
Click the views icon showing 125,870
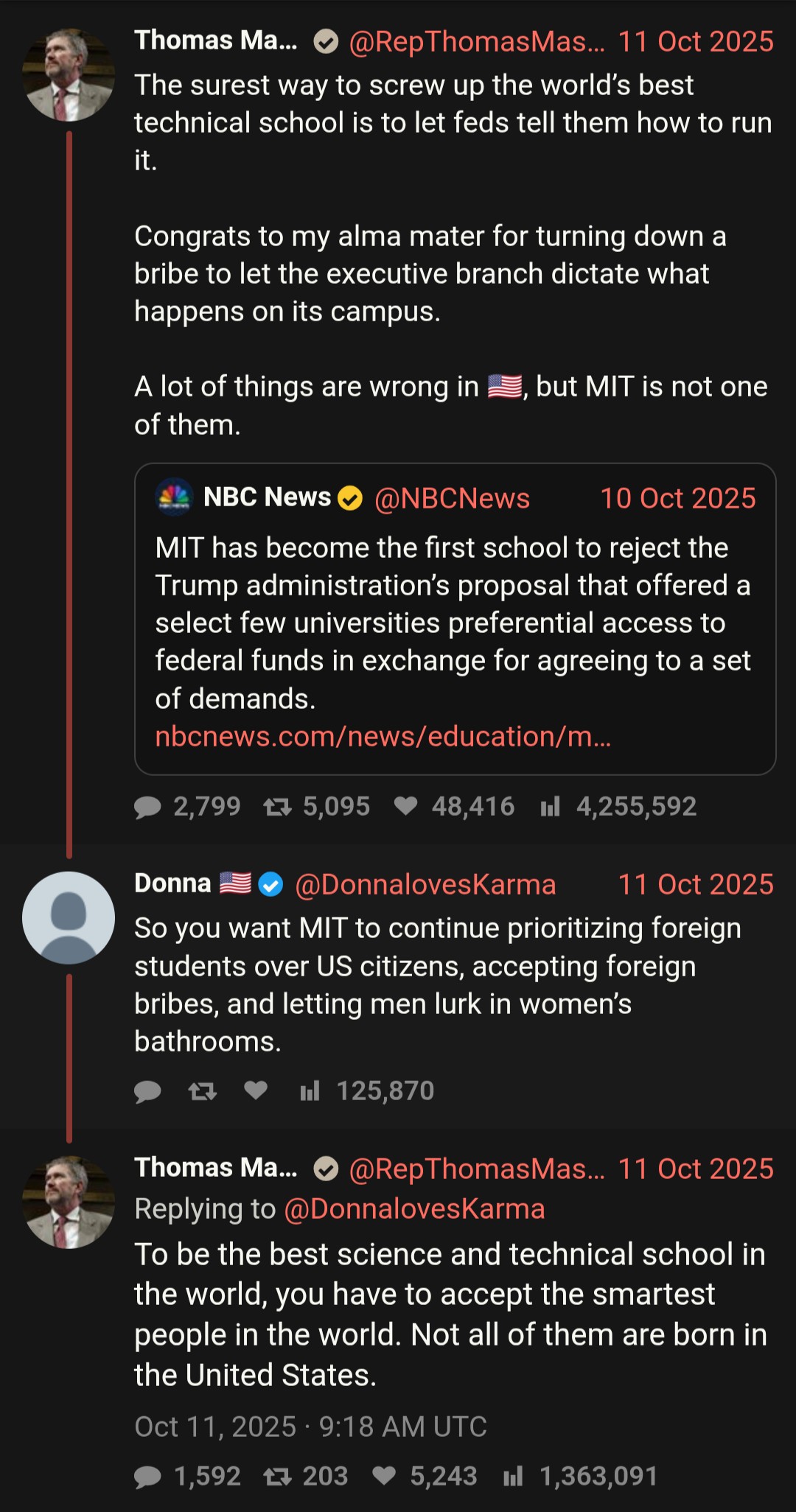[310, 1091]
